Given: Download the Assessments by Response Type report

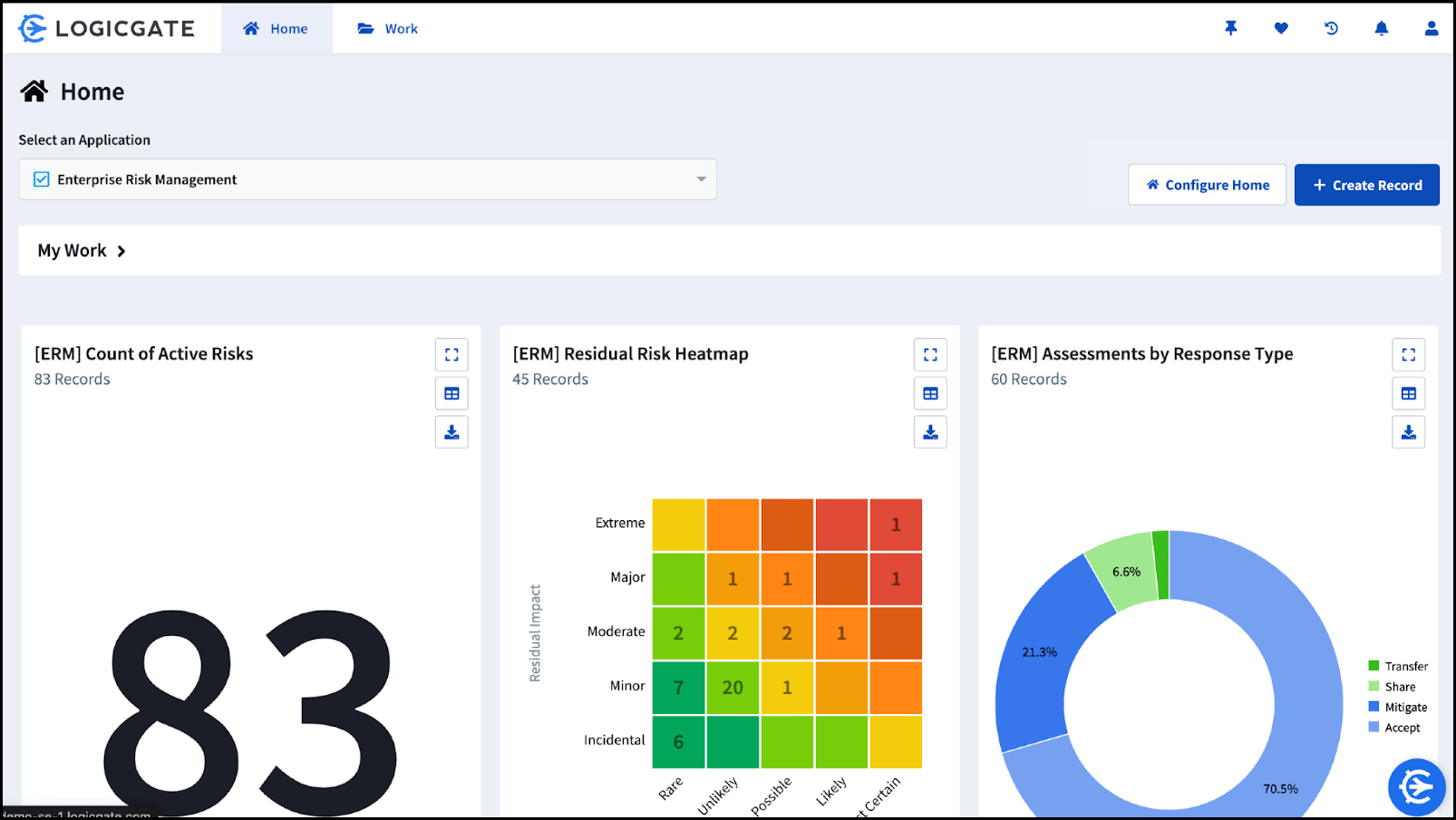Looking at the screenshot, I should (1409, 432).
